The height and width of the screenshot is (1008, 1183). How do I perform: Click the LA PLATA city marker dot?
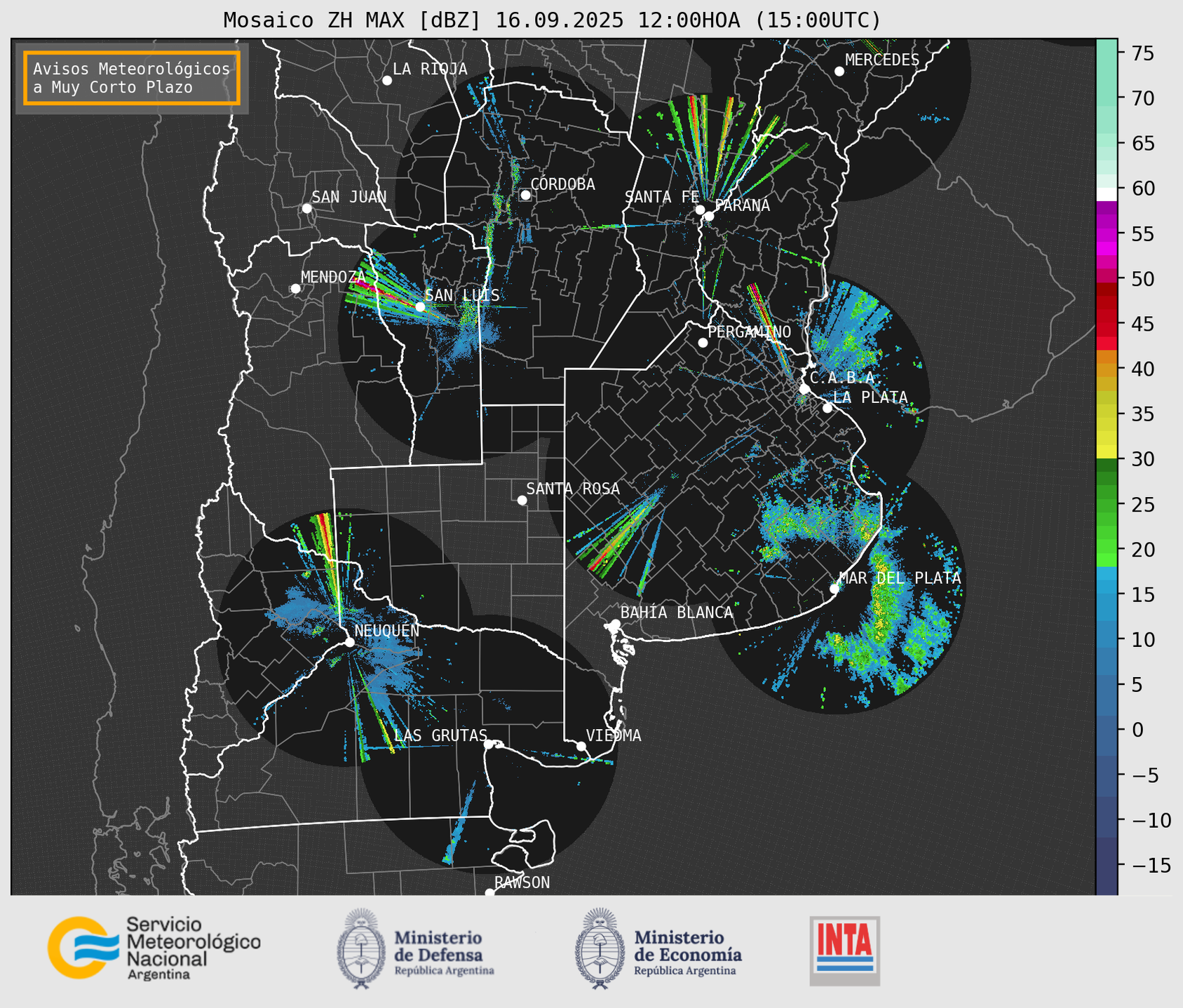[x=827, y=408]
